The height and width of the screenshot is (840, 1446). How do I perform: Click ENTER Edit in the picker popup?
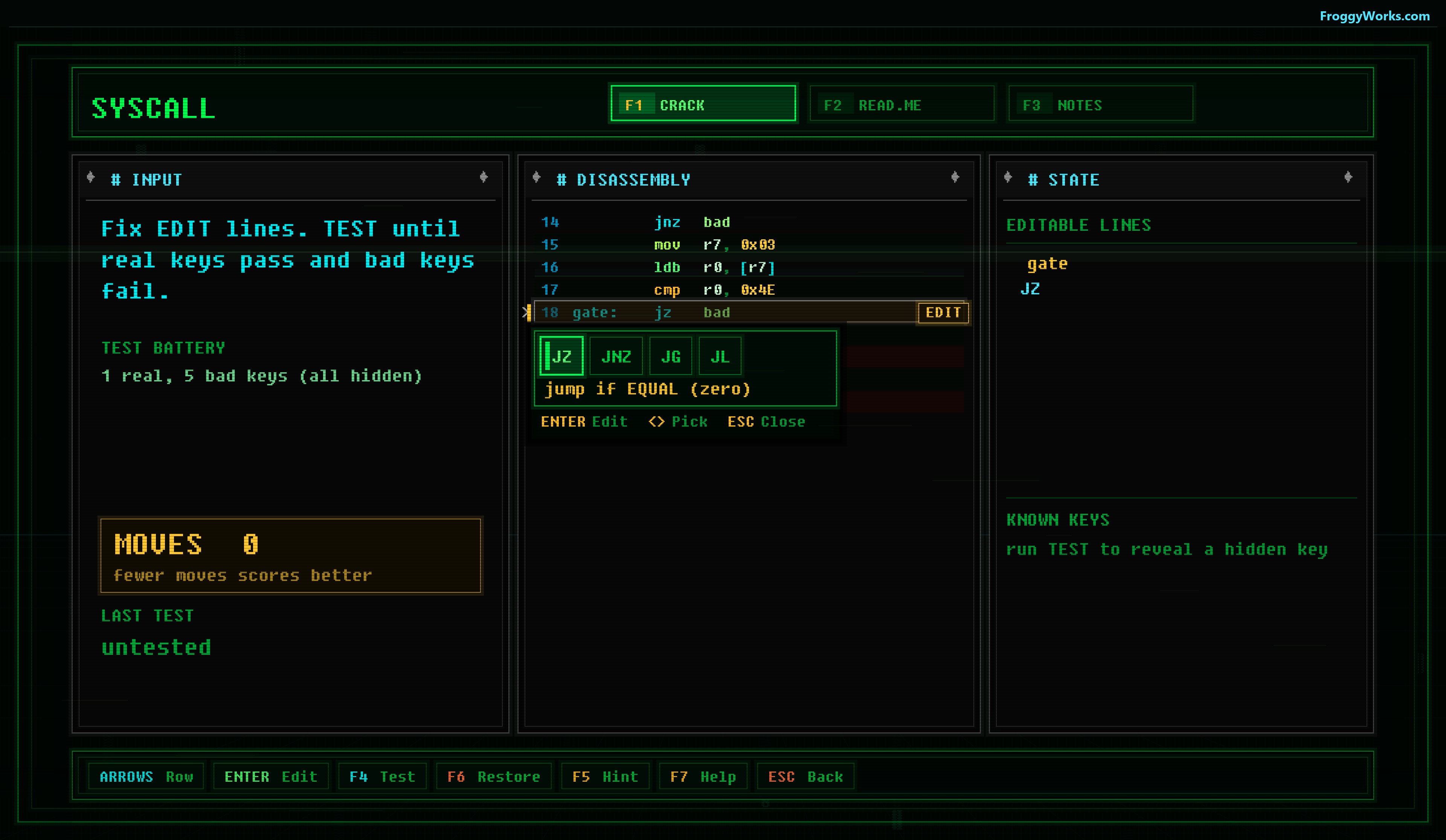[584, 422]
